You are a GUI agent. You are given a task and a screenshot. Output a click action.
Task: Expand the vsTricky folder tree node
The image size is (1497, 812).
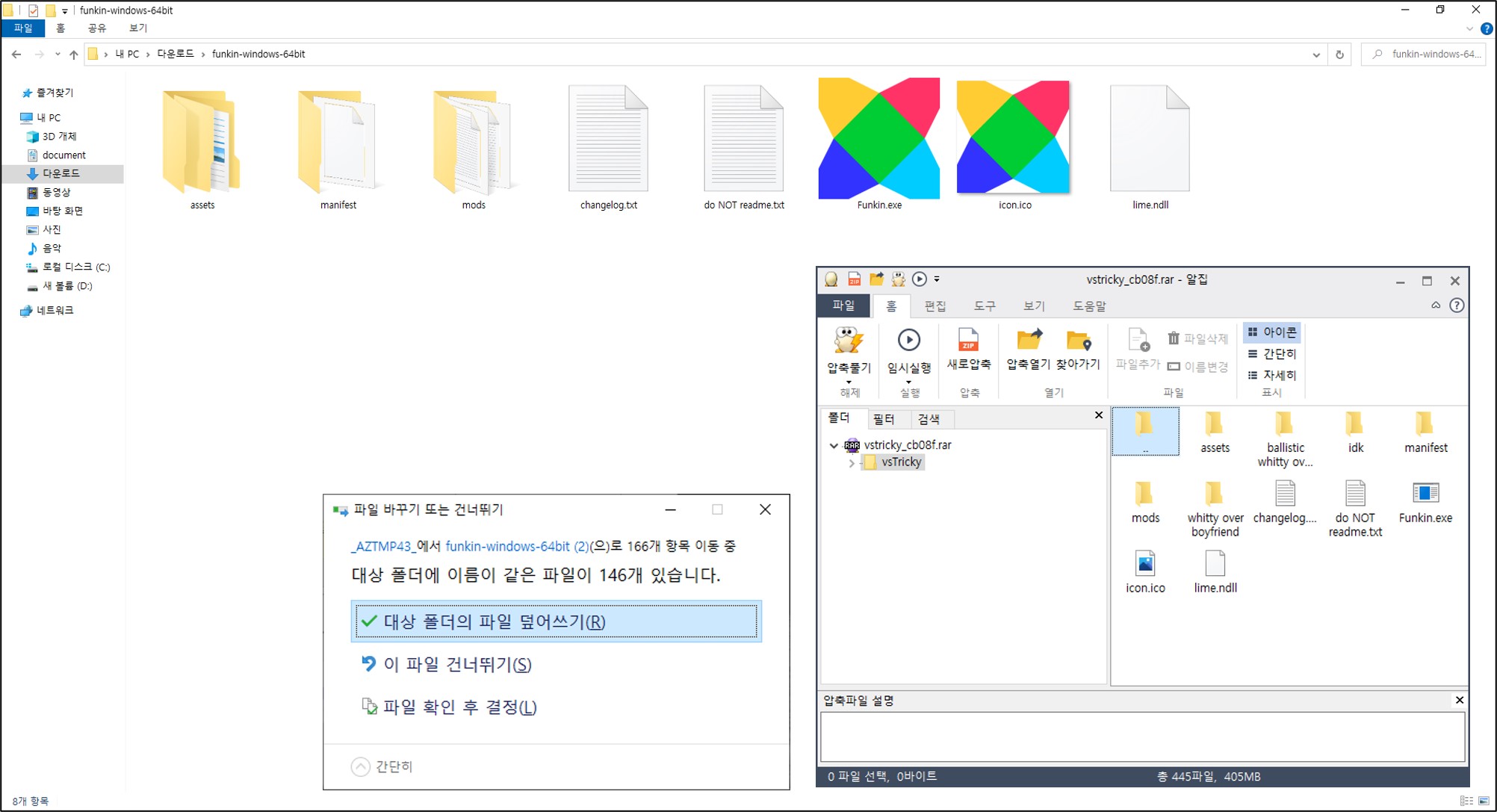852,463
